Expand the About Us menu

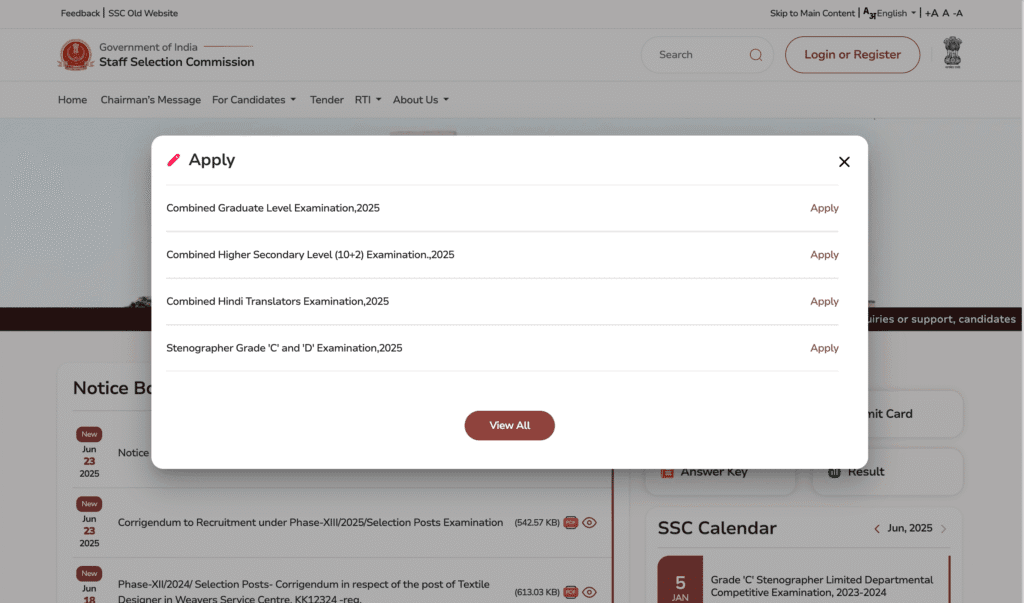[x=421, y=100]
